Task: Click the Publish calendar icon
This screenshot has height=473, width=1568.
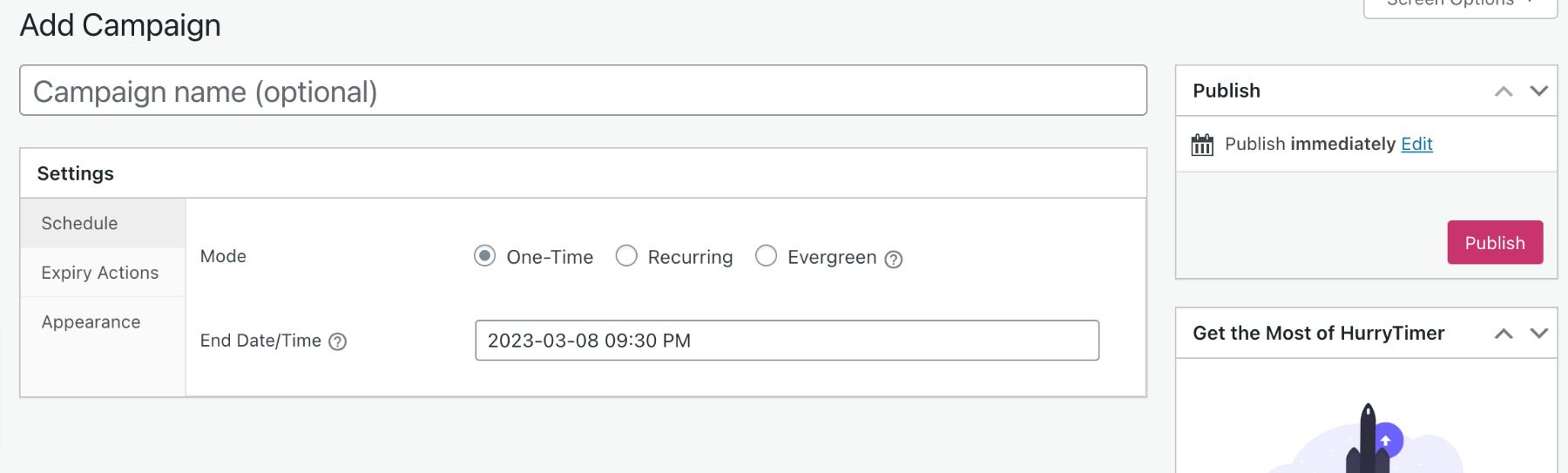Action: [1201, 145]
